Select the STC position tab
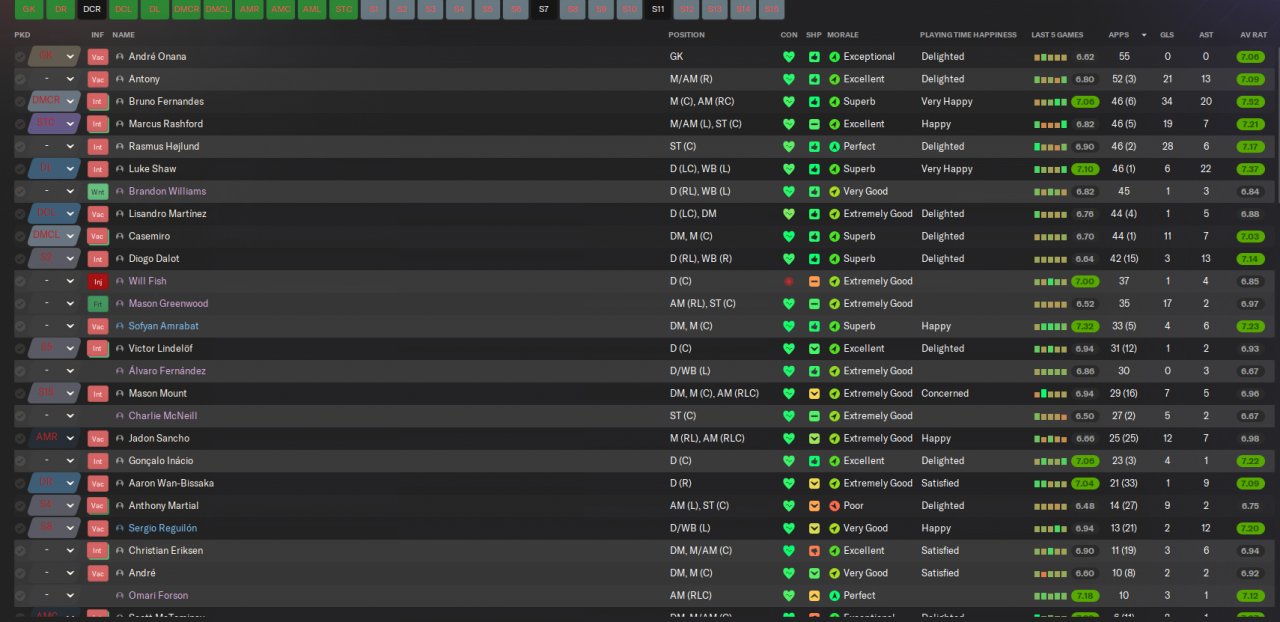The image size is (1280, 622). pyautogui.click(x=343, y=9)
